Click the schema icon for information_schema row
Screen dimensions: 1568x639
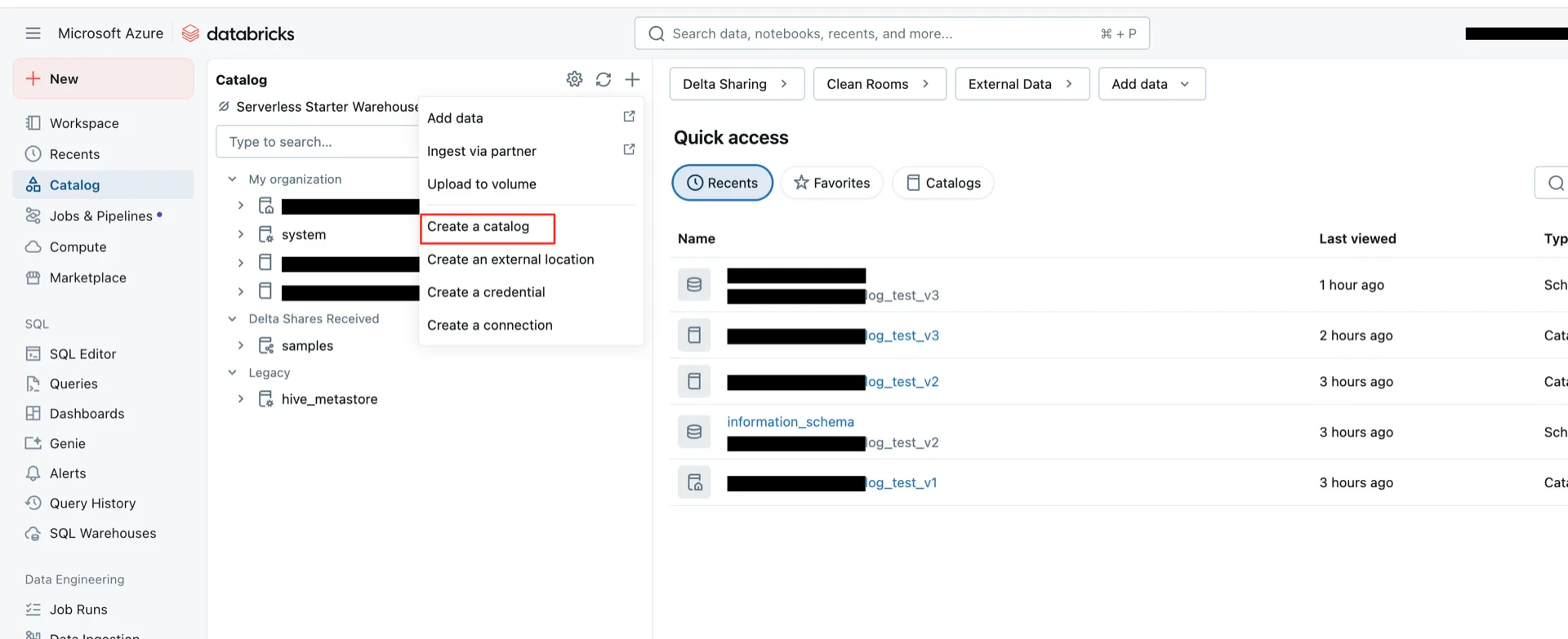(694, 432)
